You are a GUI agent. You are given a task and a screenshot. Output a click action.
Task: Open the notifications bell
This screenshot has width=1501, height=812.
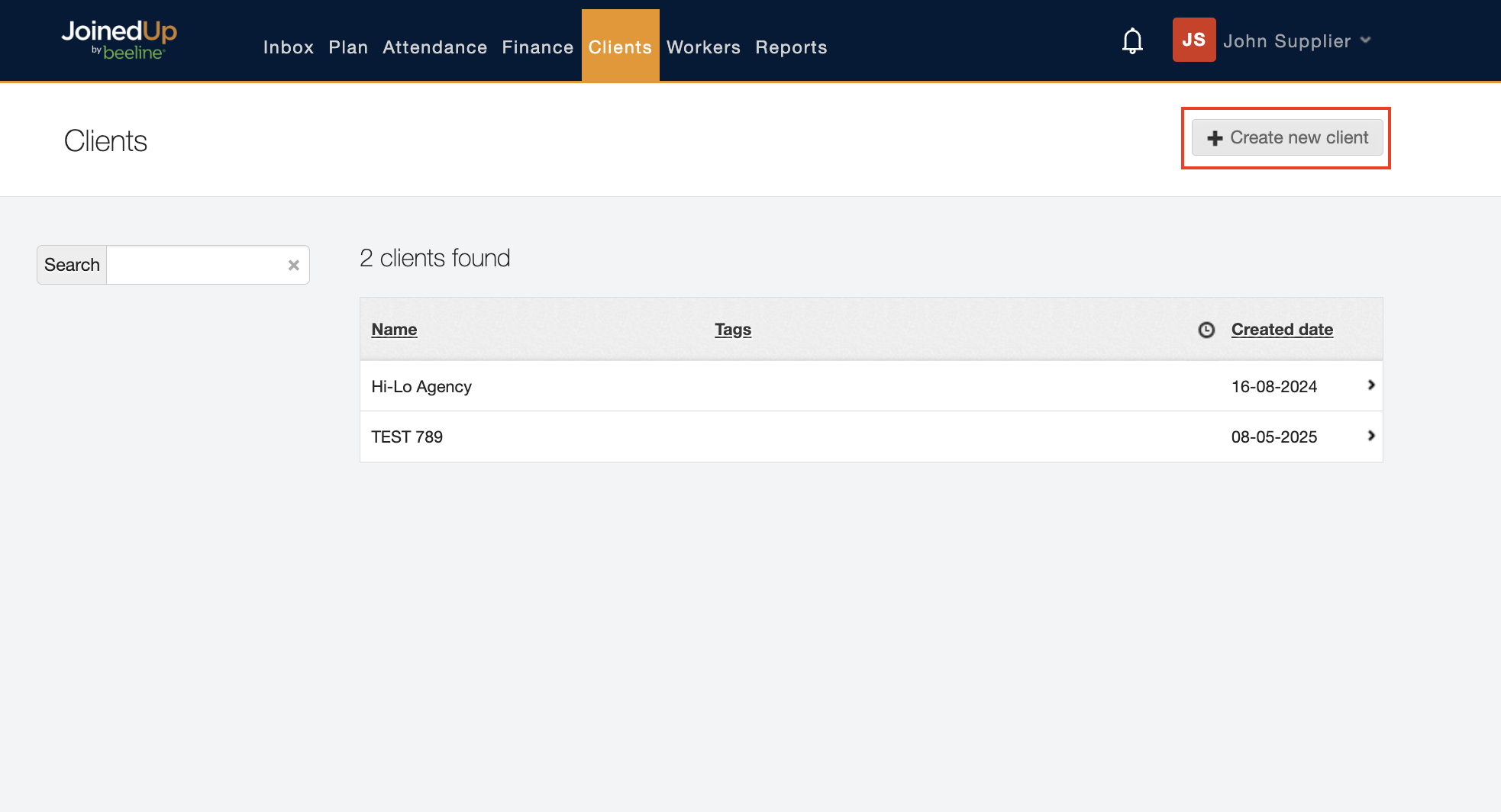coord(1132,40)
